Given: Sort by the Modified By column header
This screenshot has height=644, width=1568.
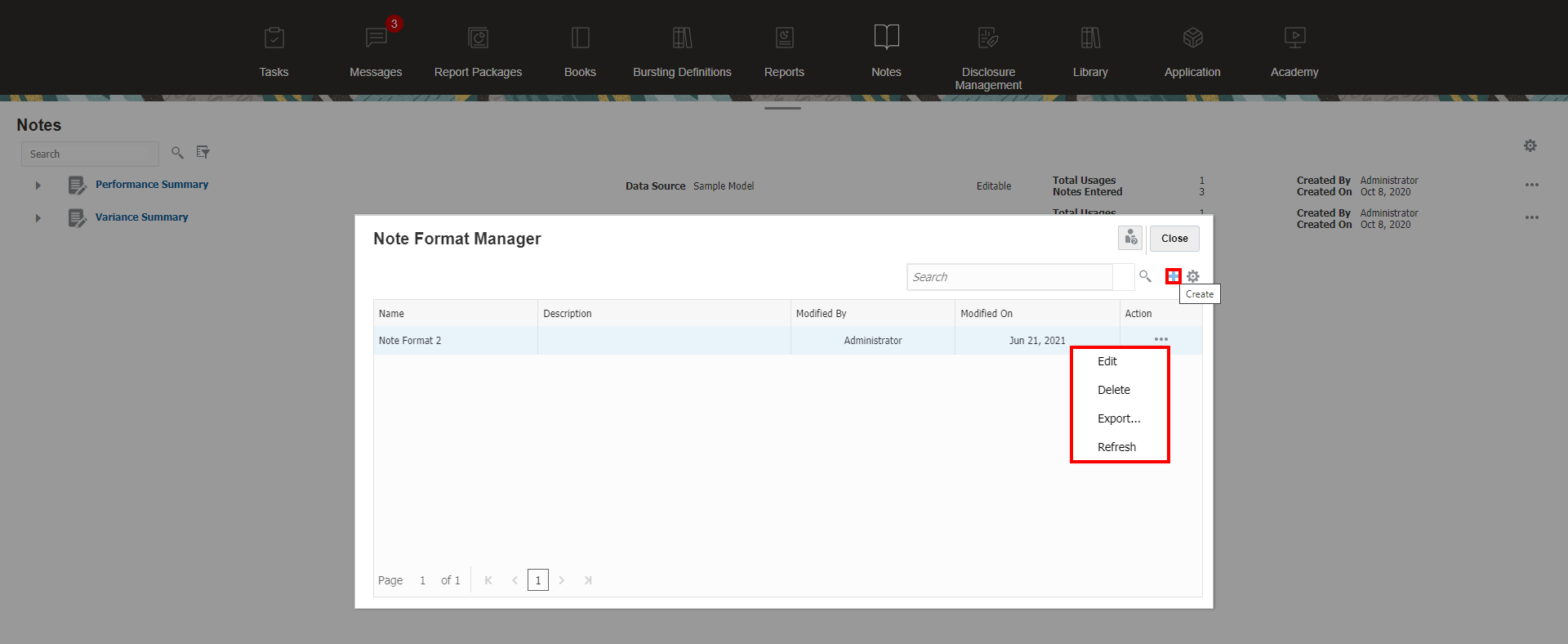Looking at the screenshot, I should (x=873, y=314).
